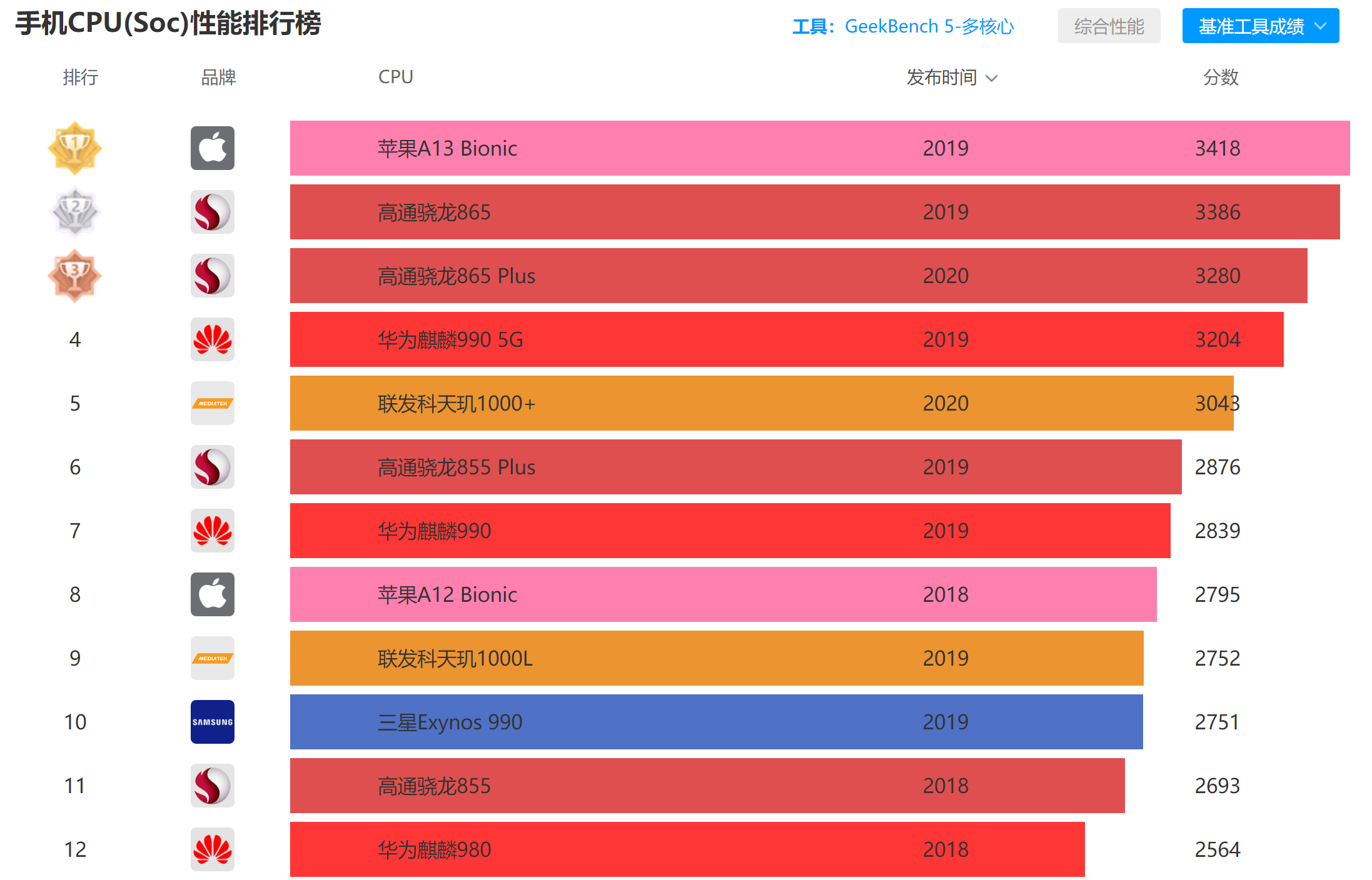Select the MediaTek logo next to 联发科天玑1000+
The width and height of the screenshot is (1372, 880).
(212, 403)
